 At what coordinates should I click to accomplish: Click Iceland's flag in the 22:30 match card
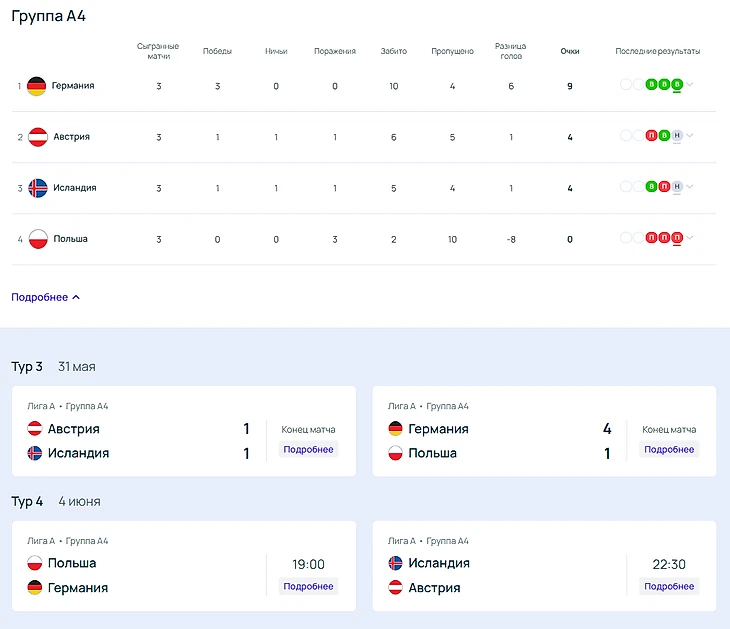pyautogui.click(x=396, y=563)
